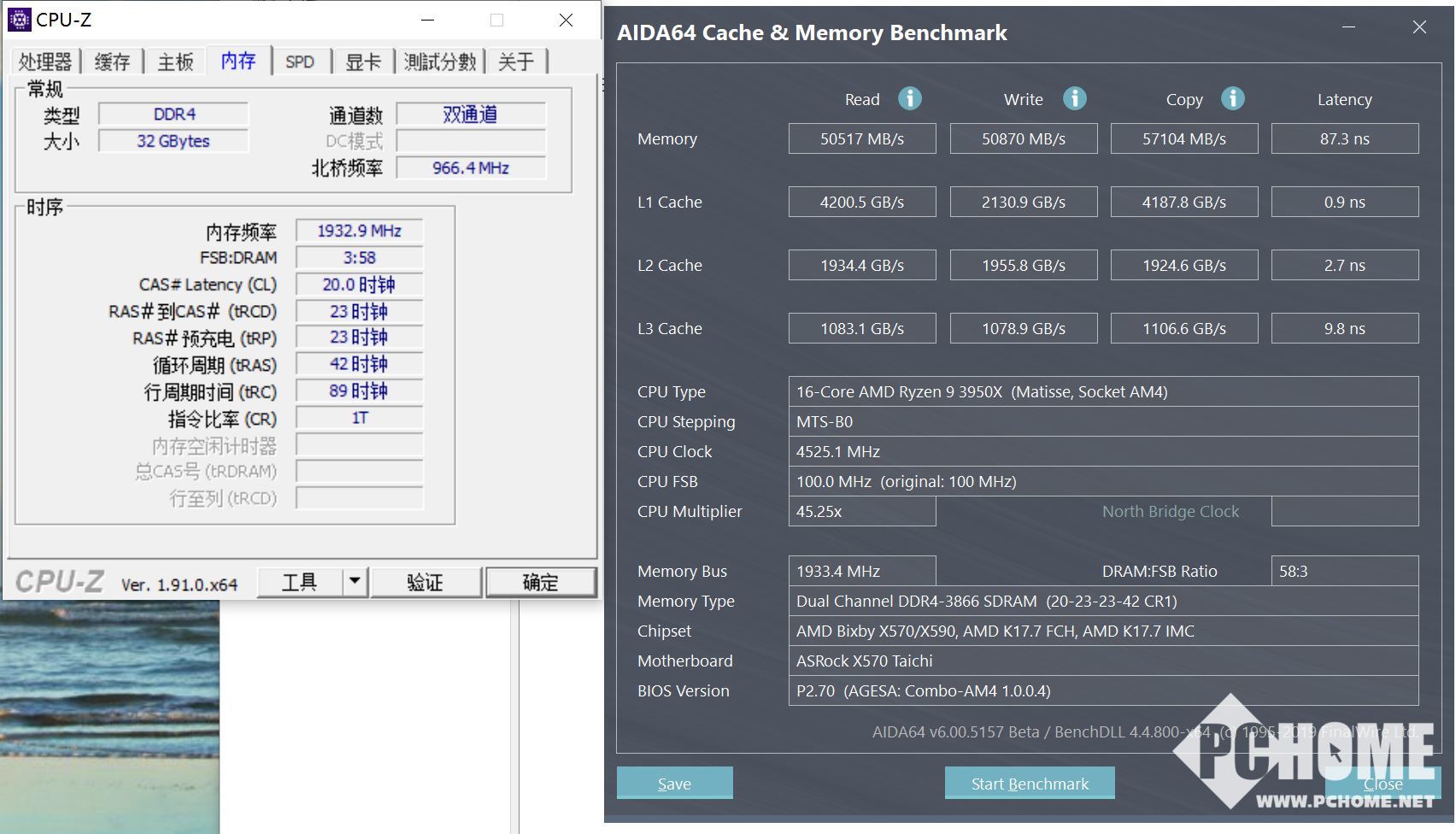Open the 显卡 tab
The width and height of the screenshot is (1456, 834).
[x=362, y=62]
